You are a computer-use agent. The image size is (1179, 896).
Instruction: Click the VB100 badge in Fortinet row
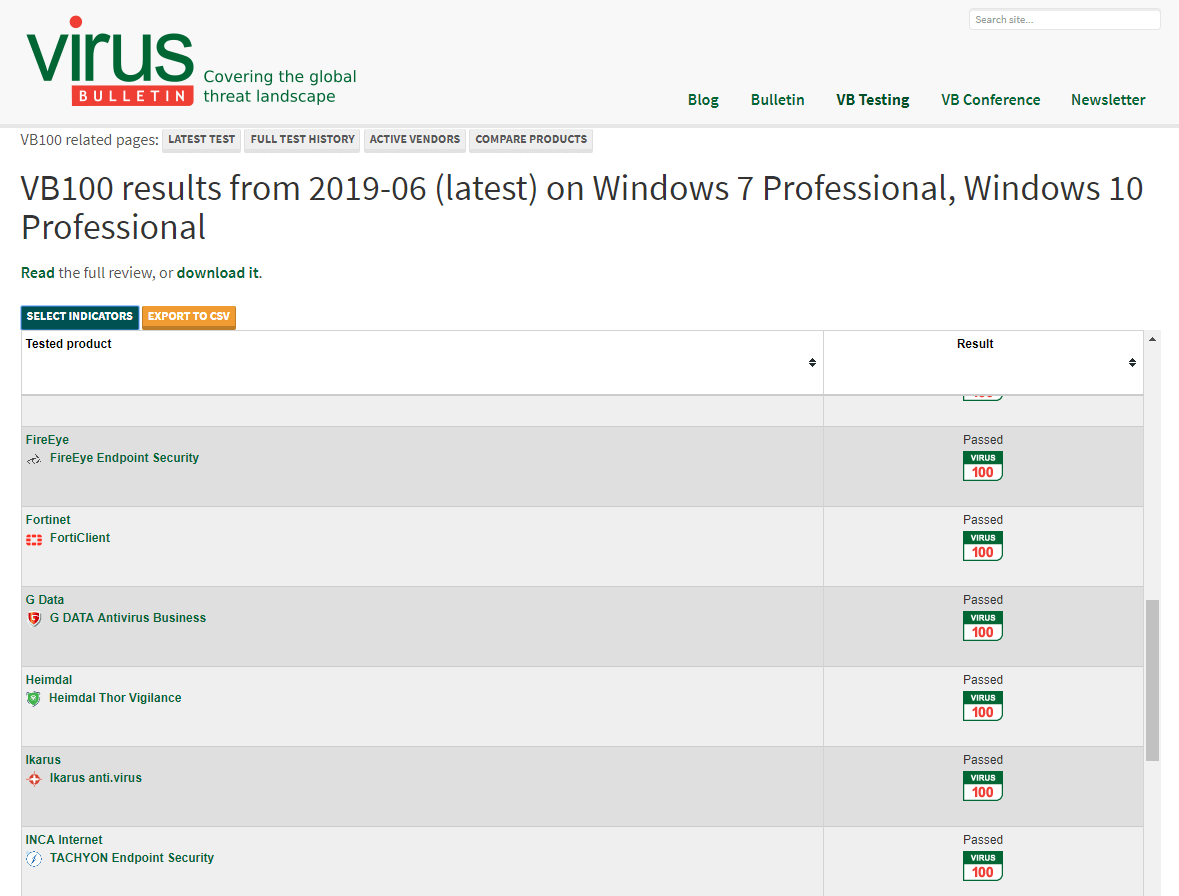(983, 546)
